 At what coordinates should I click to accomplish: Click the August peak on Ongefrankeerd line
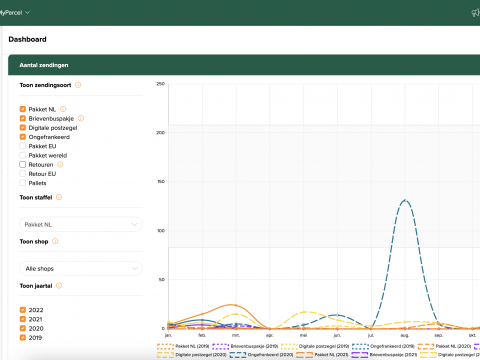tap(405, 200)
